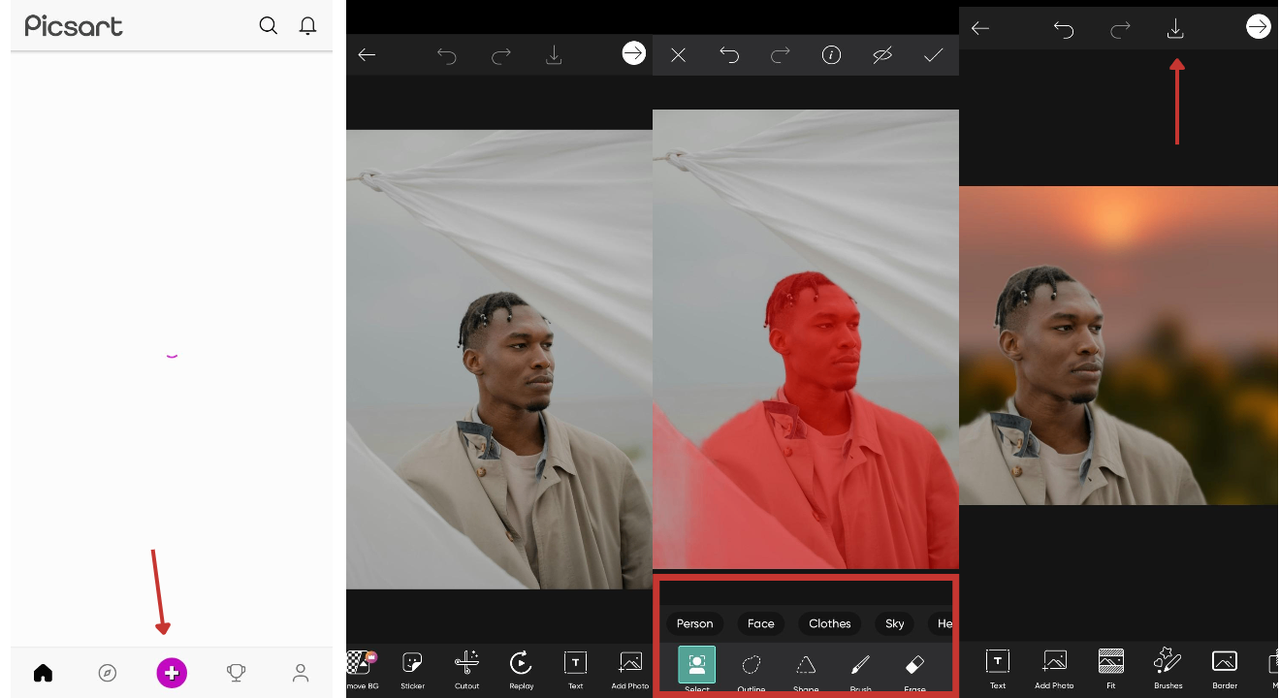The height and width of the screenshot is (698, 1280).
Task: Select the Brush tool in cutout
Action: (860, 668)
